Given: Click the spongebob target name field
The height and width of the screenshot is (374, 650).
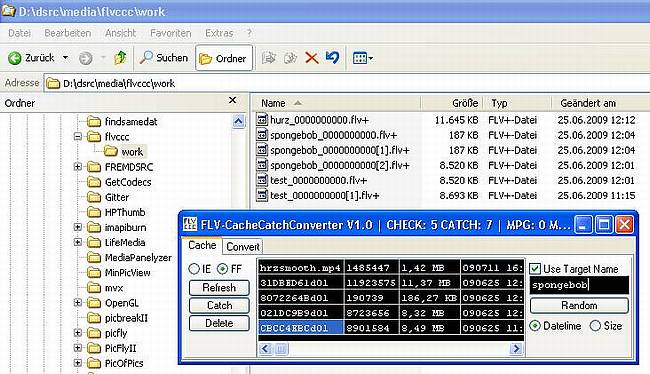Looking at the screenshot, I should tap(579, 285).
